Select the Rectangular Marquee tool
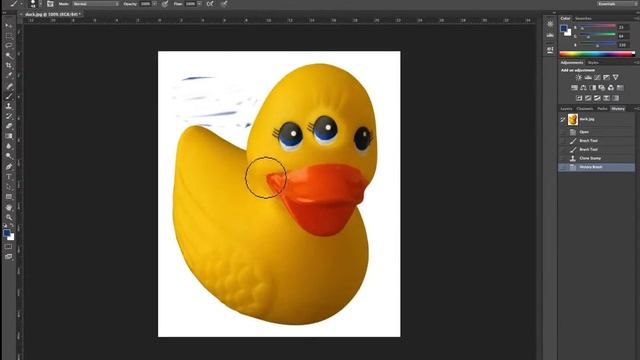Viewport: 640px width, 360px height. 9,36
